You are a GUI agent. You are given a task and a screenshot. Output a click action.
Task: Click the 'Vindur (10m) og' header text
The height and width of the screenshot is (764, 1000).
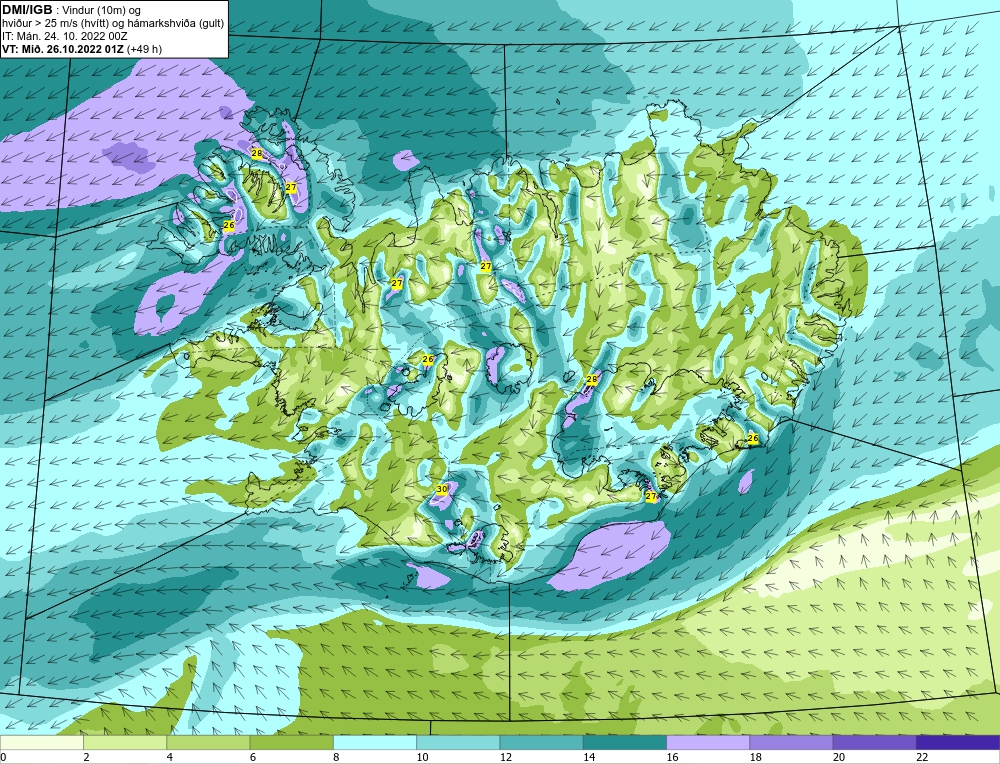pyautogui.click(x=102, y=11)
